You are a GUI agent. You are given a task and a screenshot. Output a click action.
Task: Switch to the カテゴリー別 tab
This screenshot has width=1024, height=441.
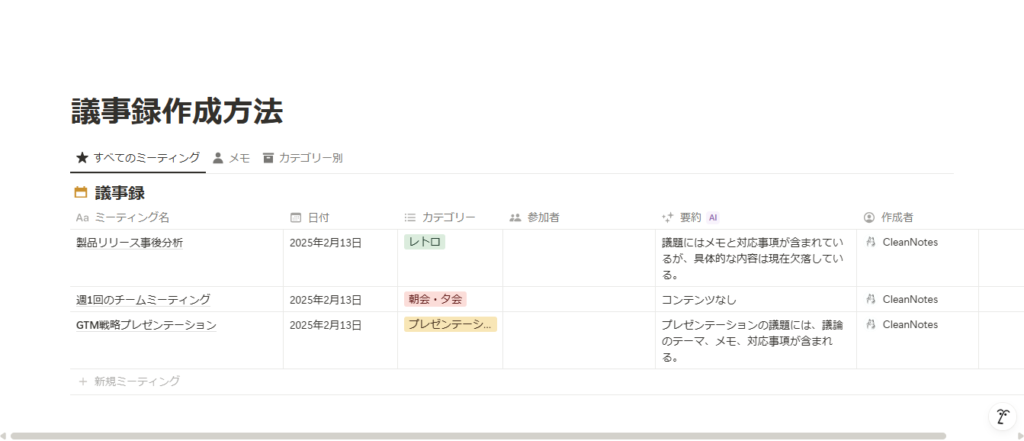302,157
